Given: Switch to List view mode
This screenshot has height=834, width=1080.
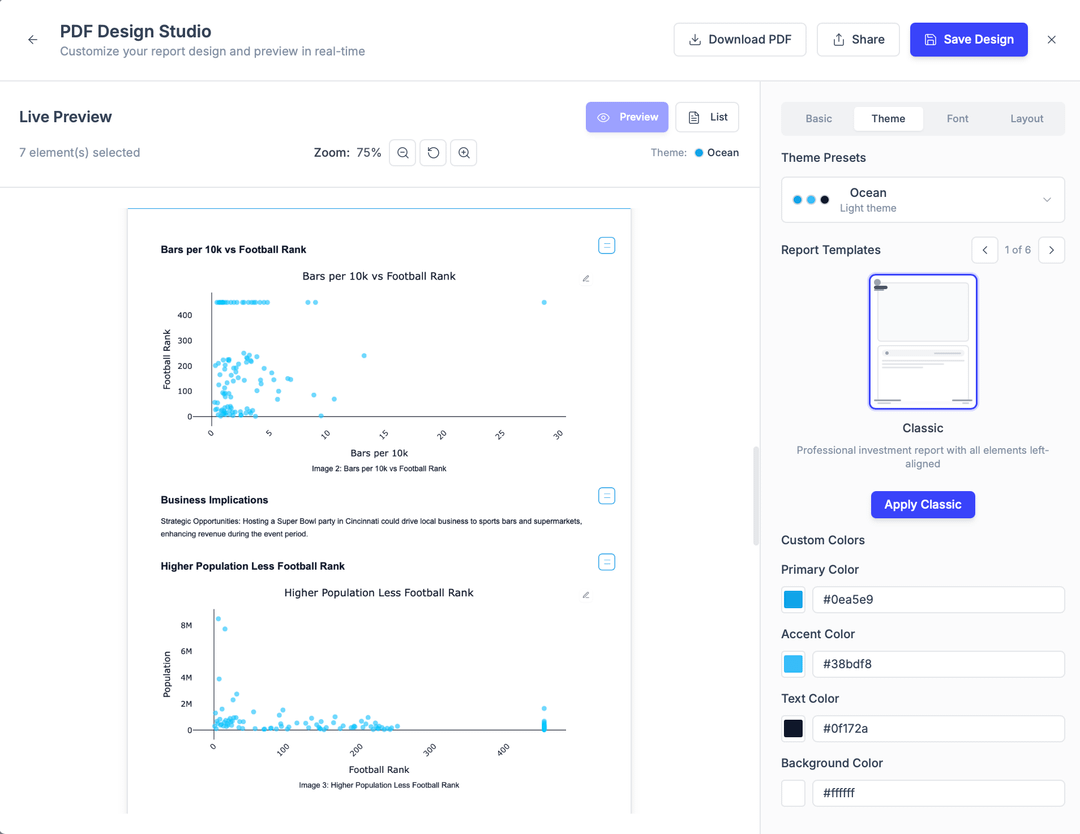Looking at the screenshot, I should click(707, 117).
